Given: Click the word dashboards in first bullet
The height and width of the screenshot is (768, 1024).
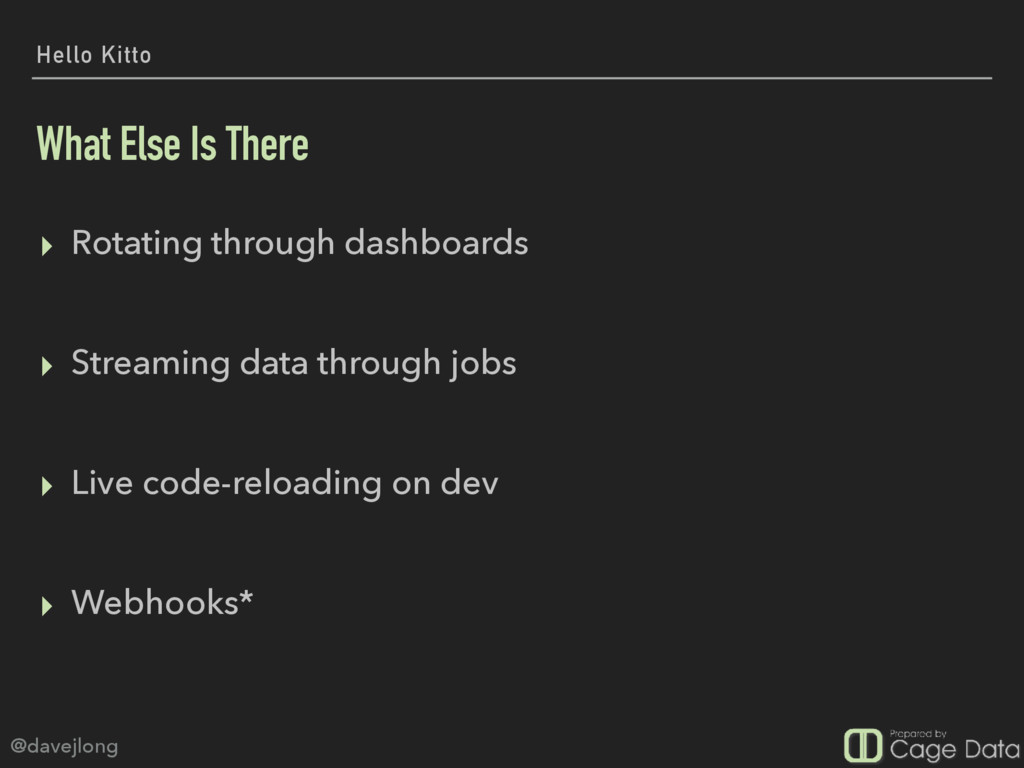Looking at the screenshot, I should click(x=436, y=243).
